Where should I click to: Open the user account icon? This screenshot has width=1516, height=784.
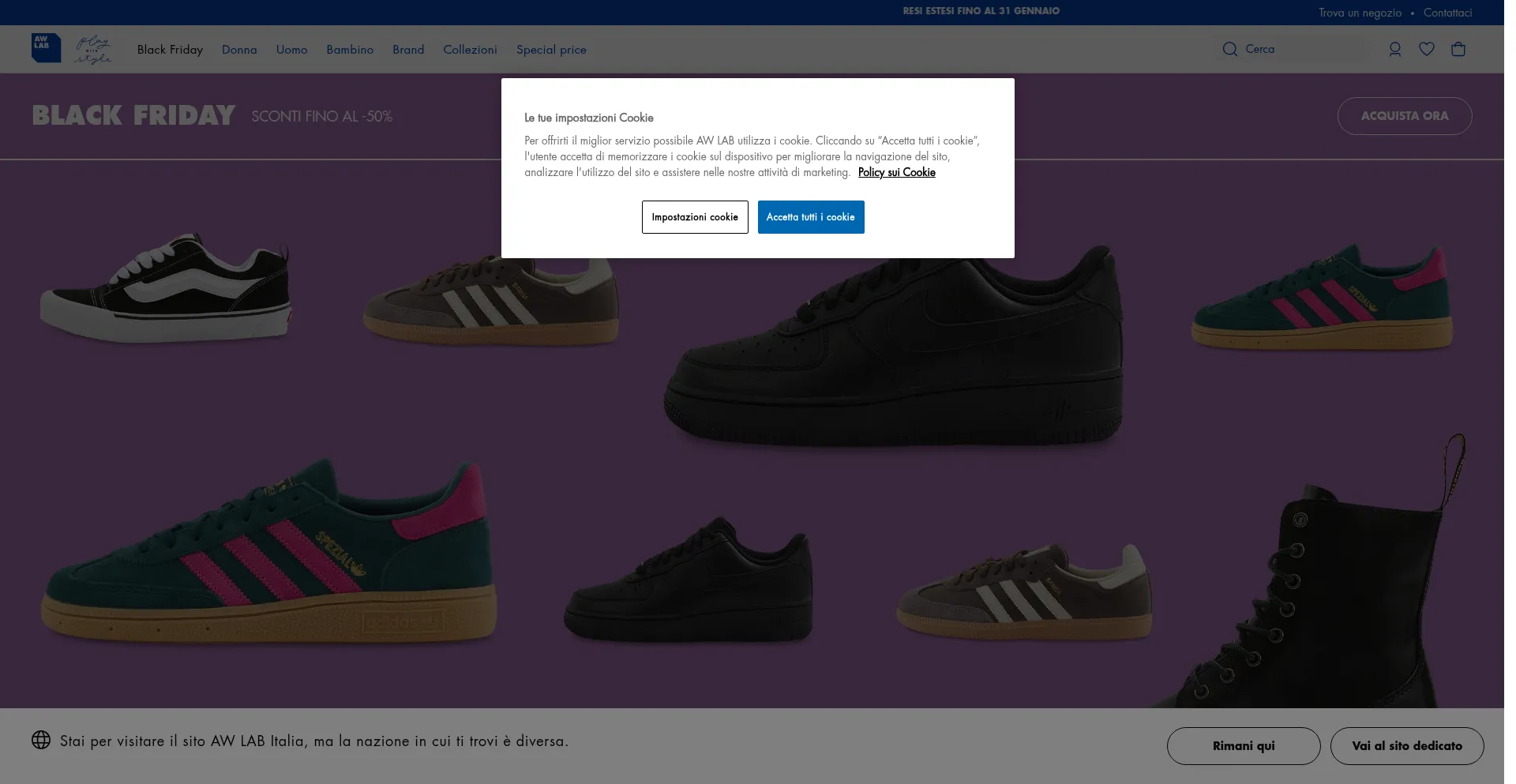click(x=1394, y=49)
